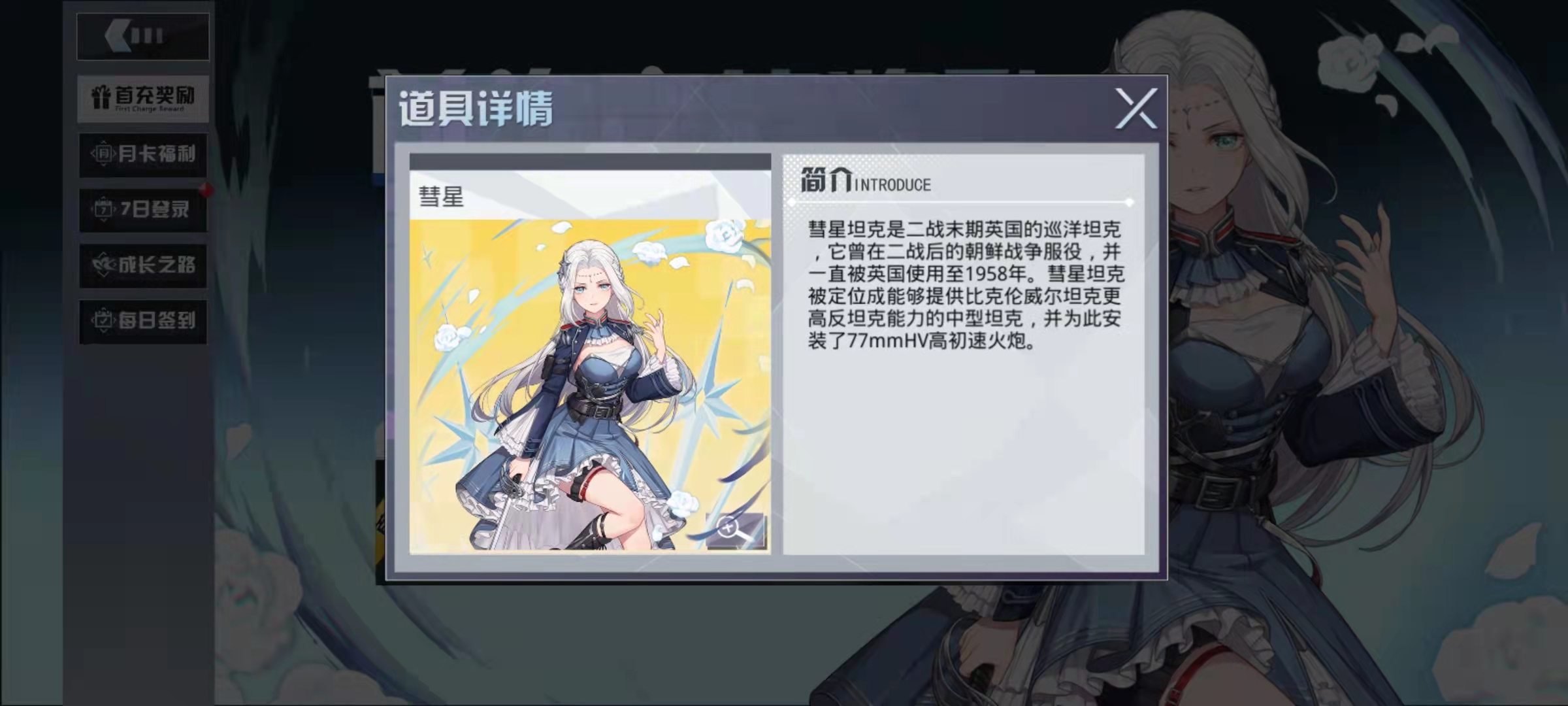The image size is (1568, 706).
Task: Select the 7日登录 menu entry
Action: pyautogui.click(x=142, y=210)
